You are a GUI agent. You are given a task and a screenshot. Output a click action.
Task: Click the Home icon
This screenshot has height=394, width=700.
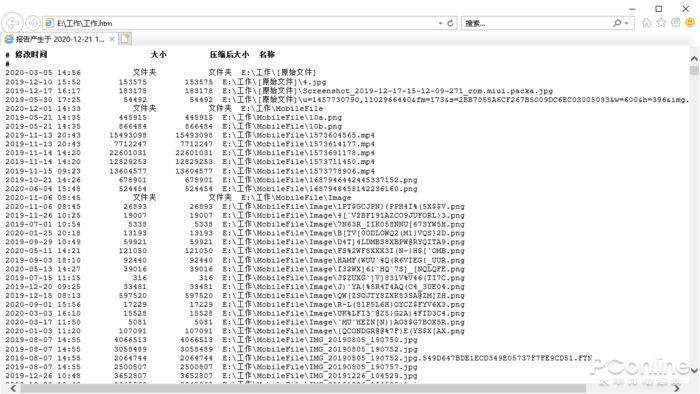click(x=646, y=23)
